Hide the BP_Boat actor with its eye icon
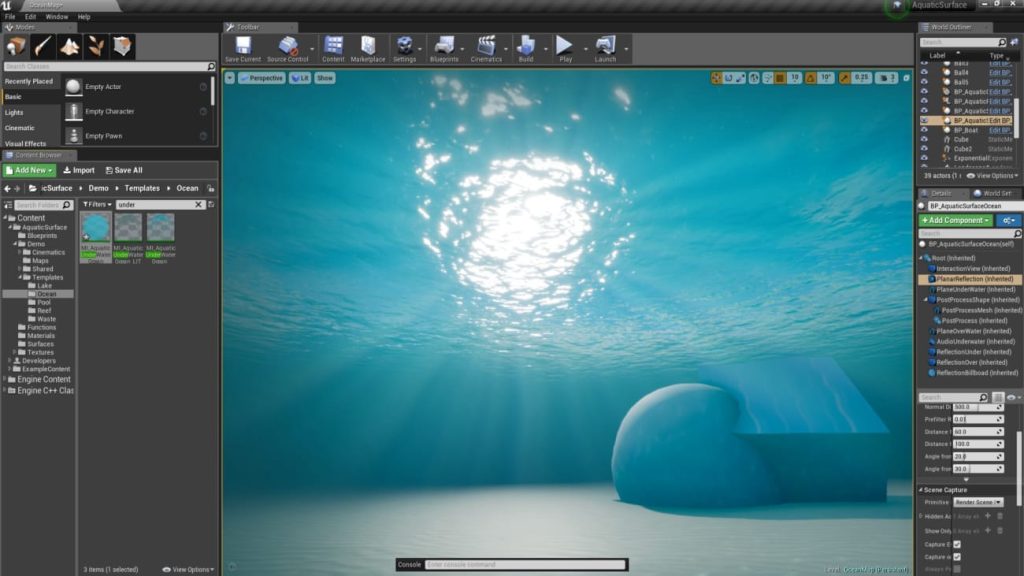The width and height of the screenshot is (1024, 576). (926, 131)
